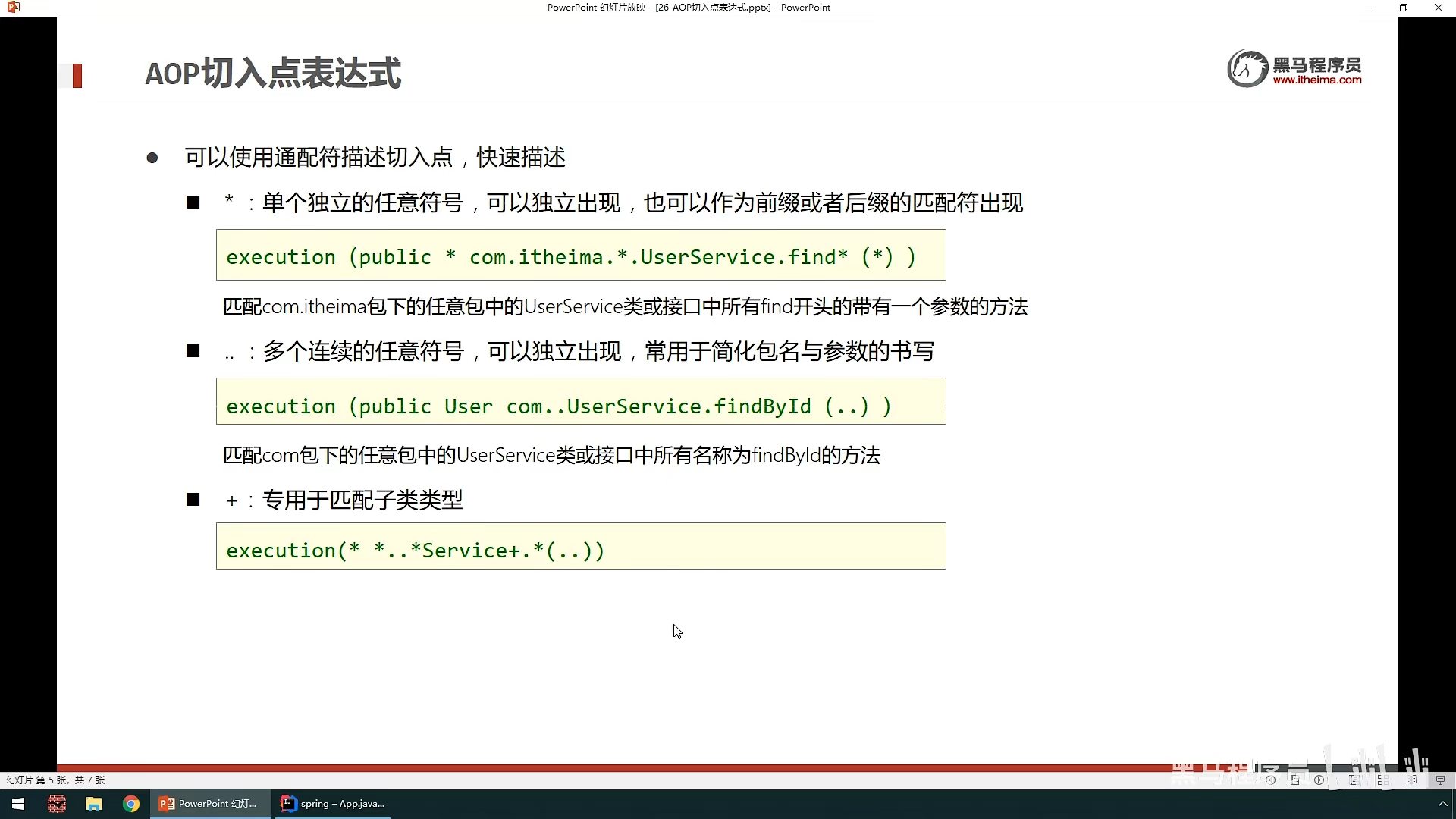Viewport: 1456px width, 819px height.
Task: Switch to Normal view icon
Action: tap(1354, 780)
